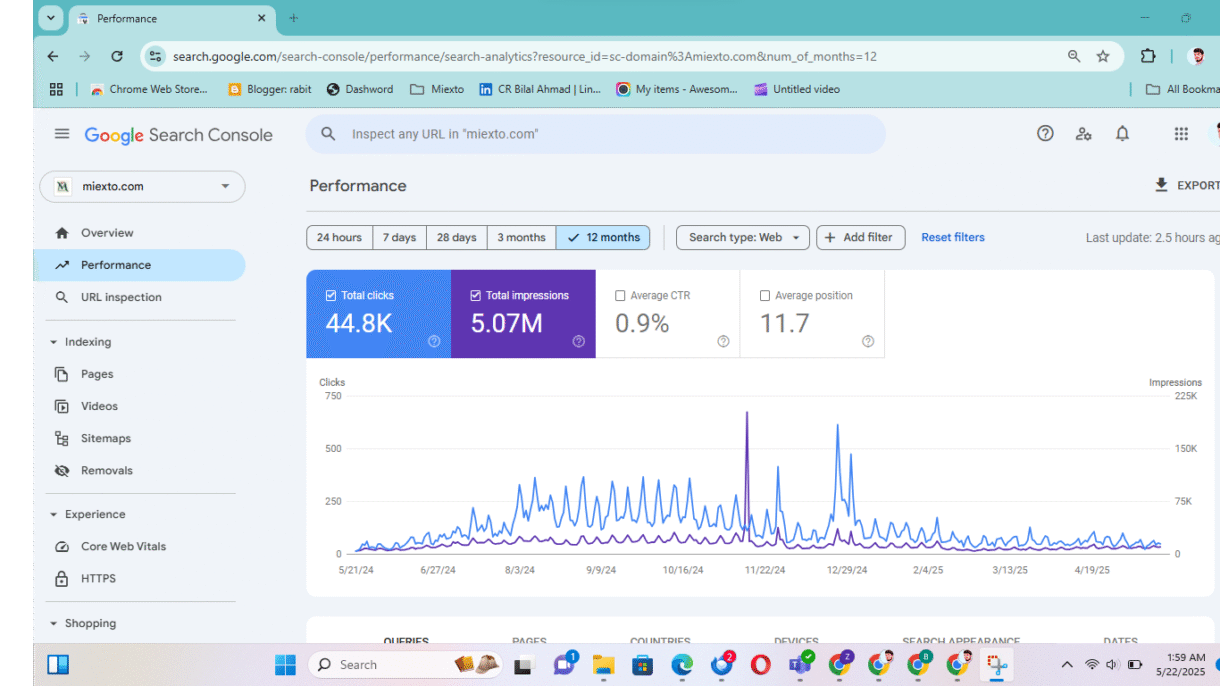Open the Search Console hamburger menu
1220x686 pixels.
pyautogui.click(x=62, y=134)
